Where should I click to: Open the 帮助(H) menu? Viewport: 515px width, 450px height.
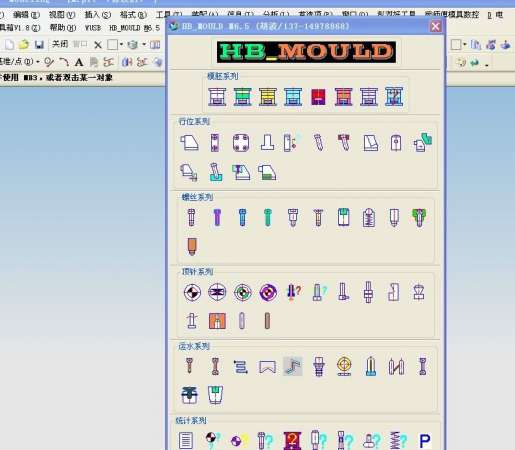pos(63,27)
